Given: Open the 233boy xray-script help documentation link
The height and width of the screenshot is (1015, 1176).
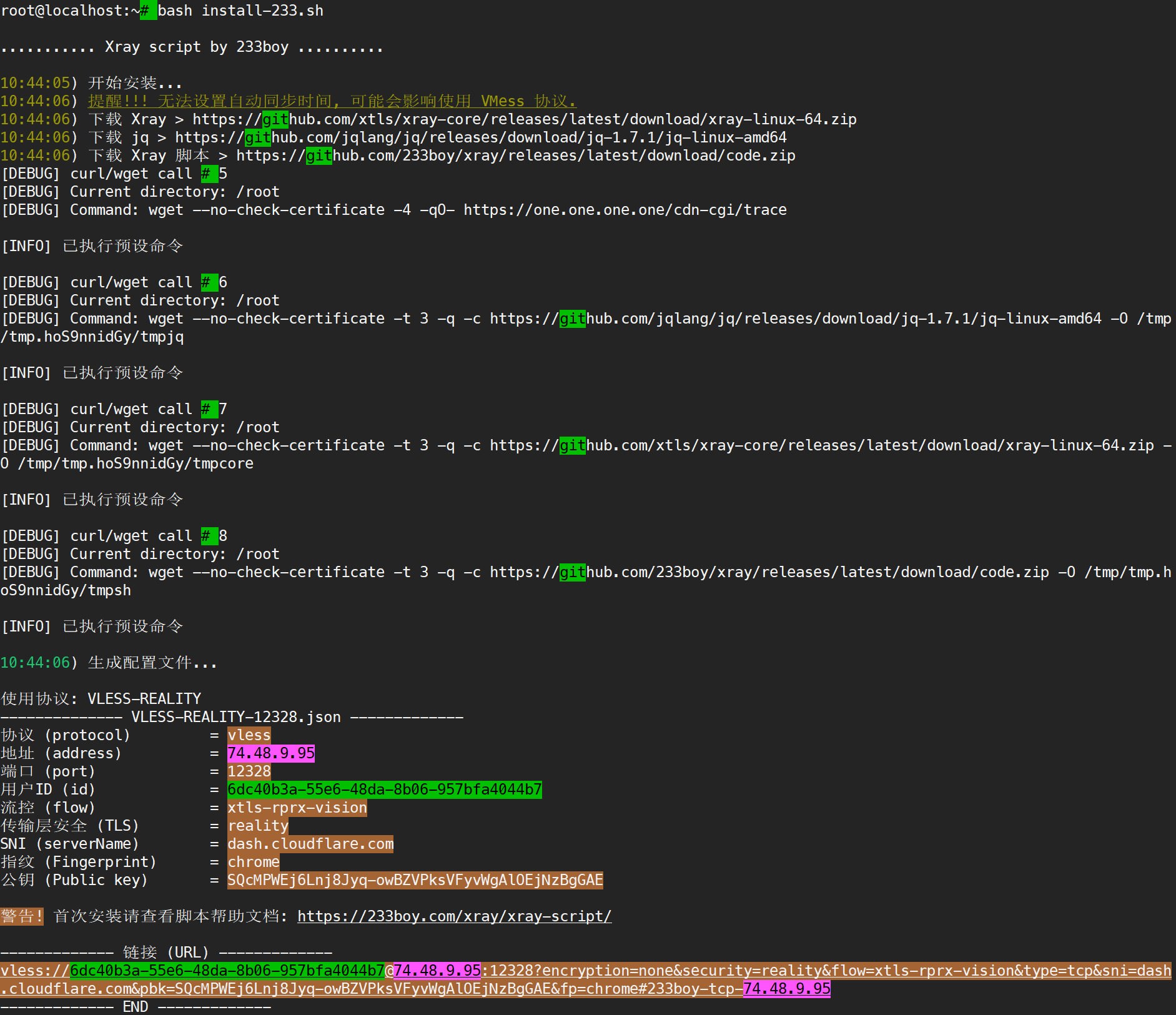Looking at the screenshot, I should point(454,916).
